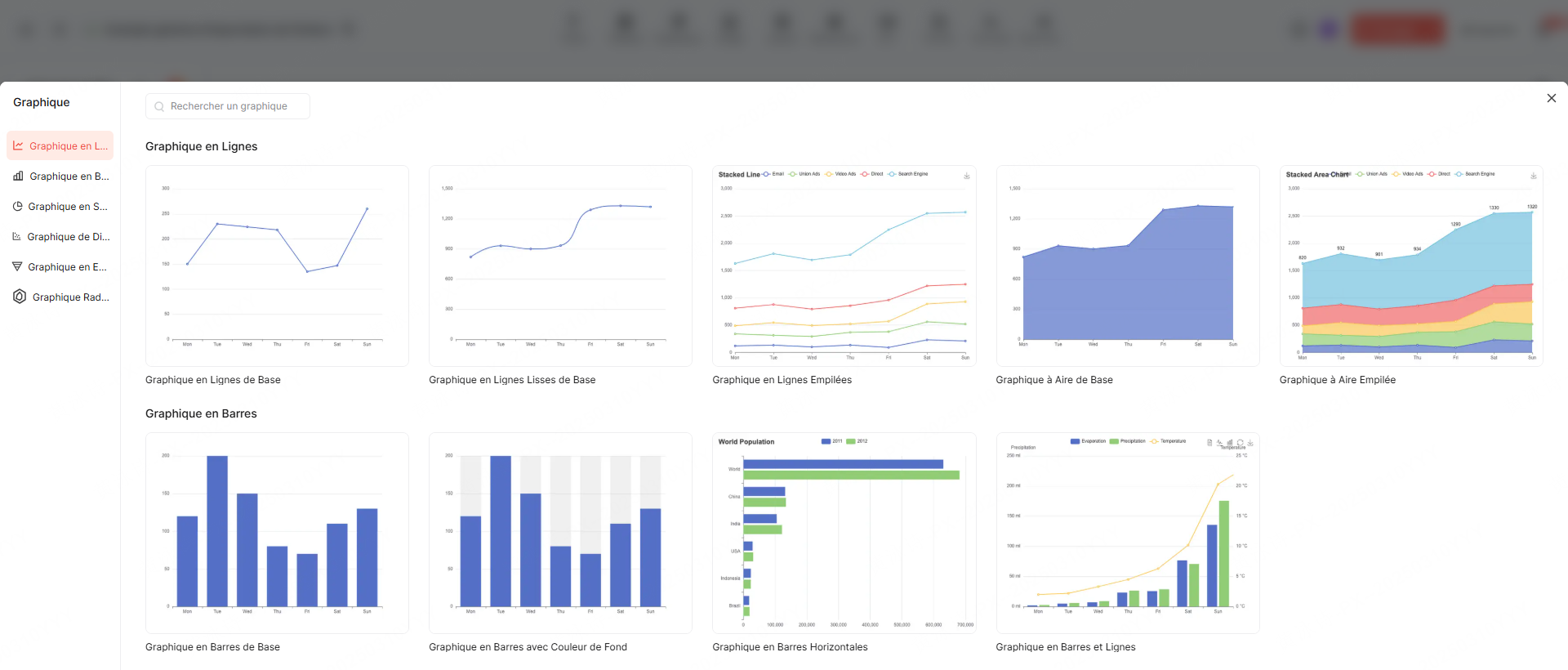Click the radar chart hexagon icon
Image resolution: width=1568 pixels, height=670 pixels.
[x=20, y=297]
